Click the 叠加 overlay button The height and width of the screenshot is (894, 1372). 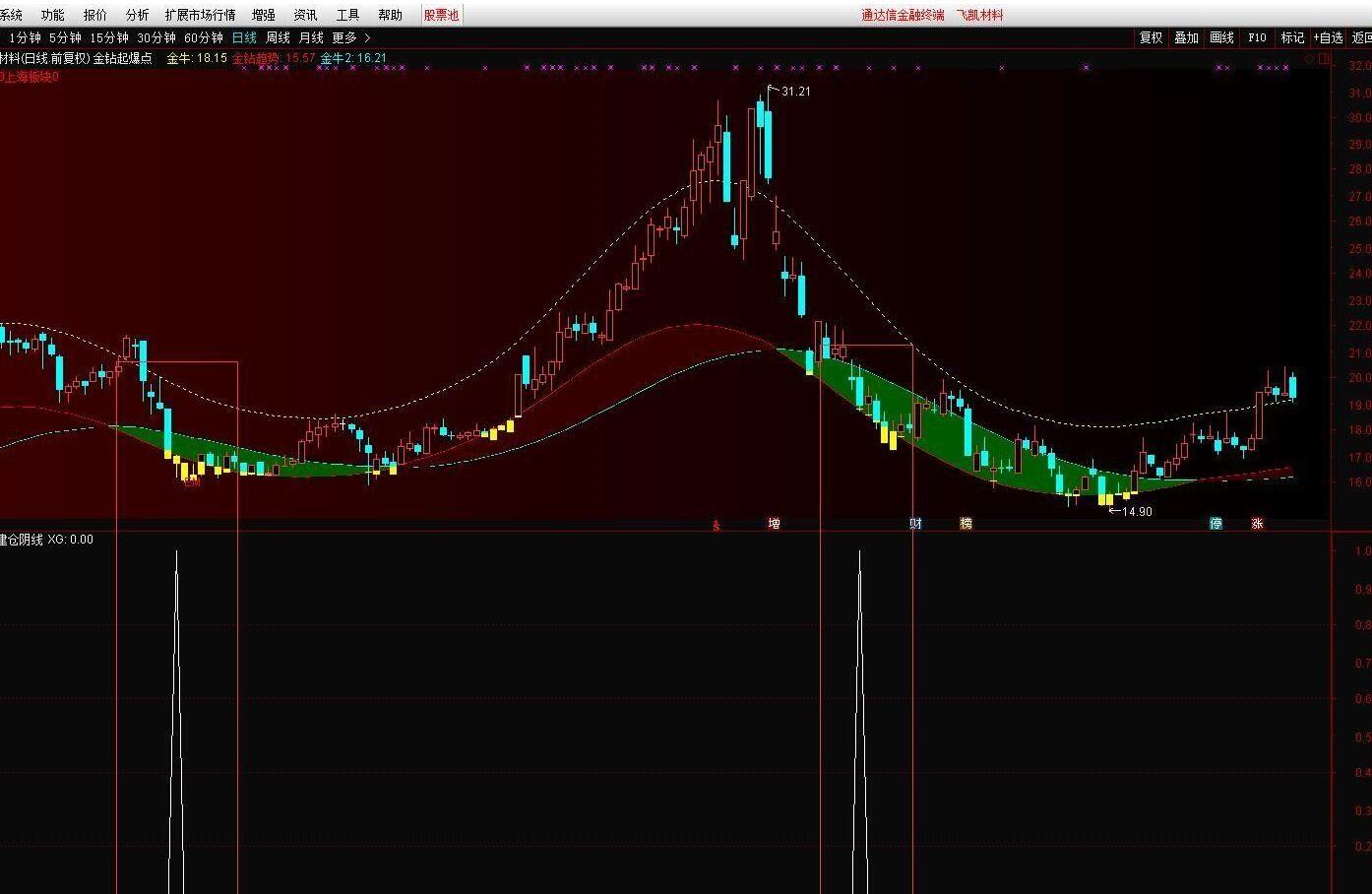[x=1187, y=37]
